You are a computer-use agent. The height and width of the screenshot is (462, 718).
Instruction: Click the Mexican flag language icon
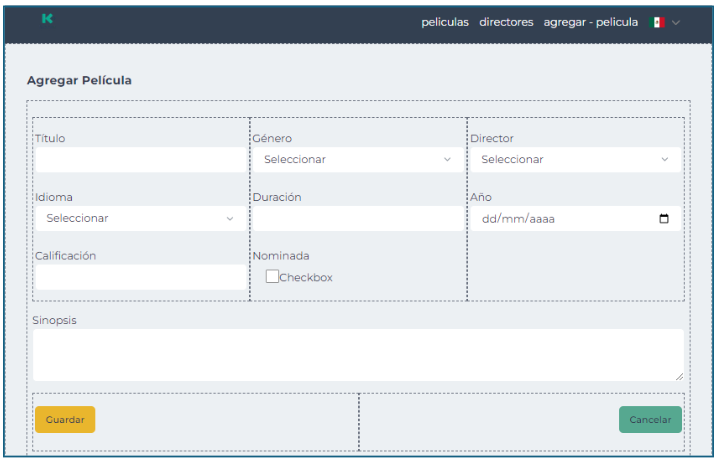[656, 22]
